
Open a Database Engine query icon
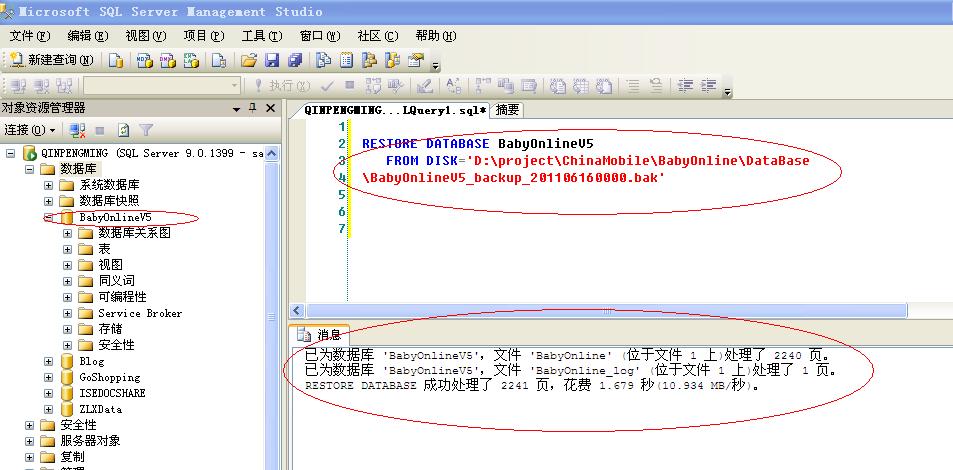pyautogui.click(x=116, y=60)
